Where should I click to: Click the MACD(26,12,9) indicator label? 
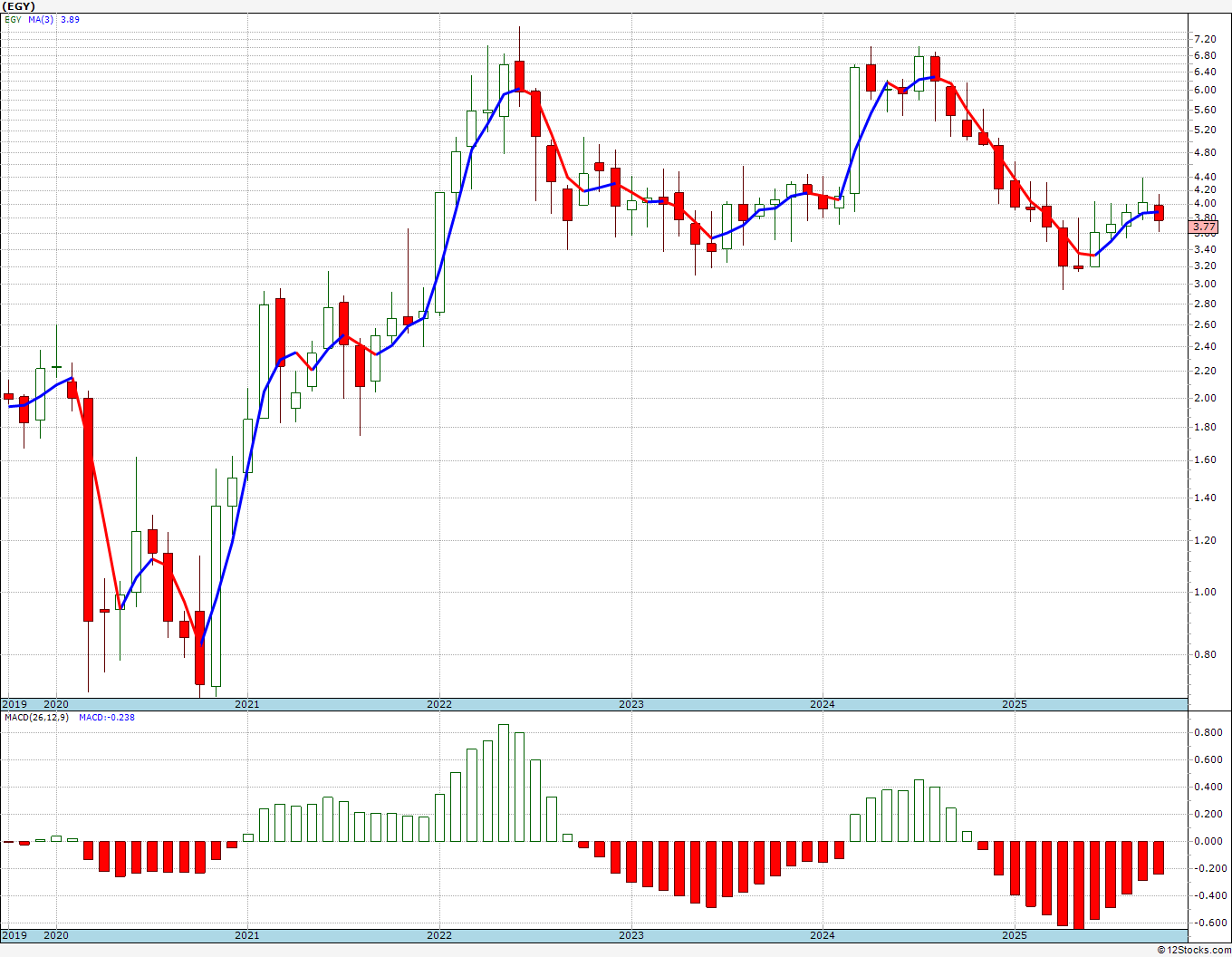pyautogui.click(x=37, y=717)
